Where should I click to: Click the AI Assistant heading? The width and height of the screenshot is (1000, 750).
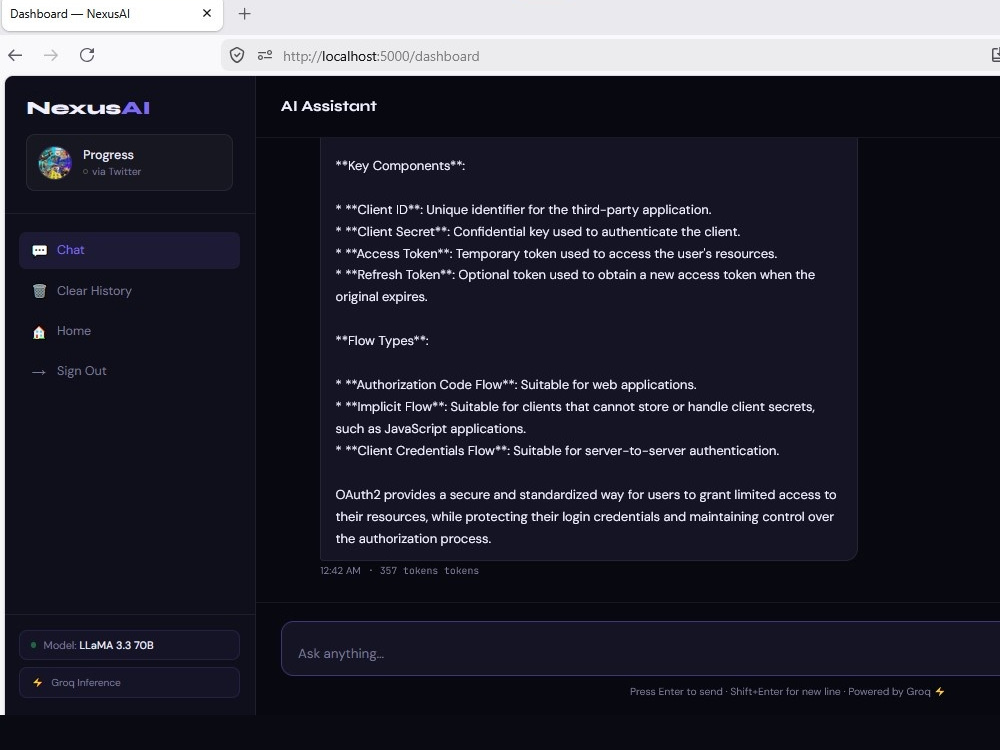[329, 107]
